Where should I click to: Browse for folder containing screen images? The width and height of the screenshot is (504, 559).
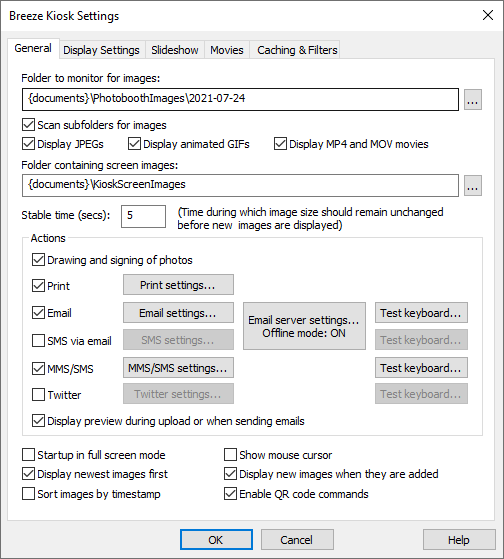pyautogui.click(x=473, y=185)
